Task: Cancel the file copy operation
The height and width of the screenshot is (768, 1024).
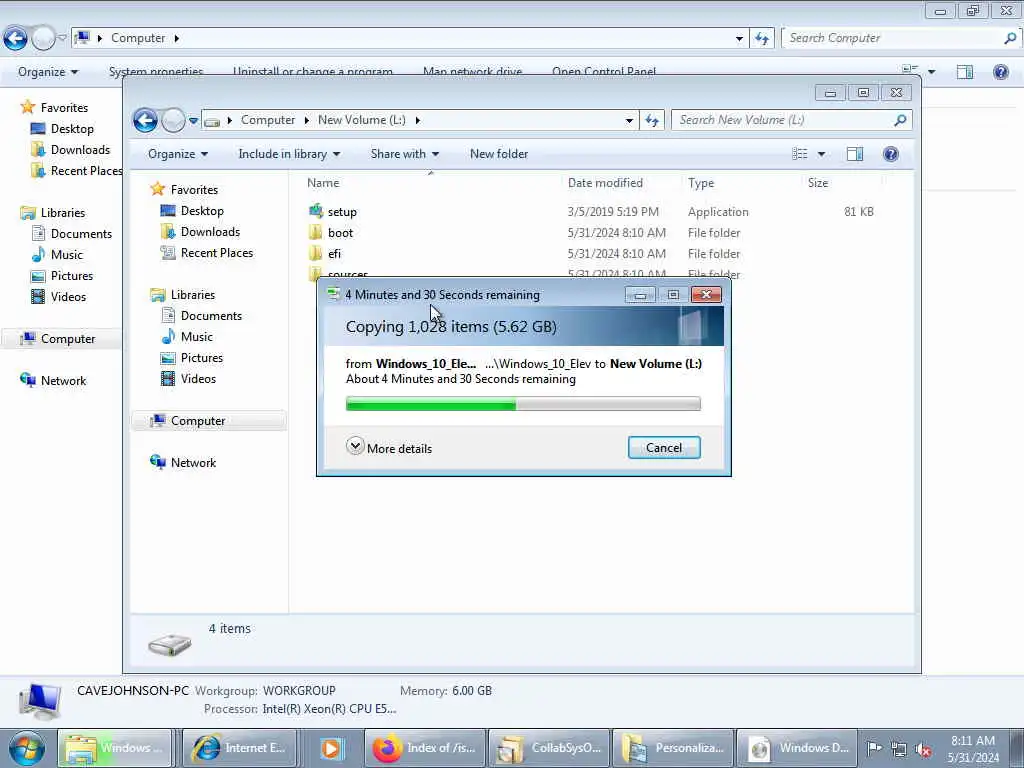Action: coord(664,448)
